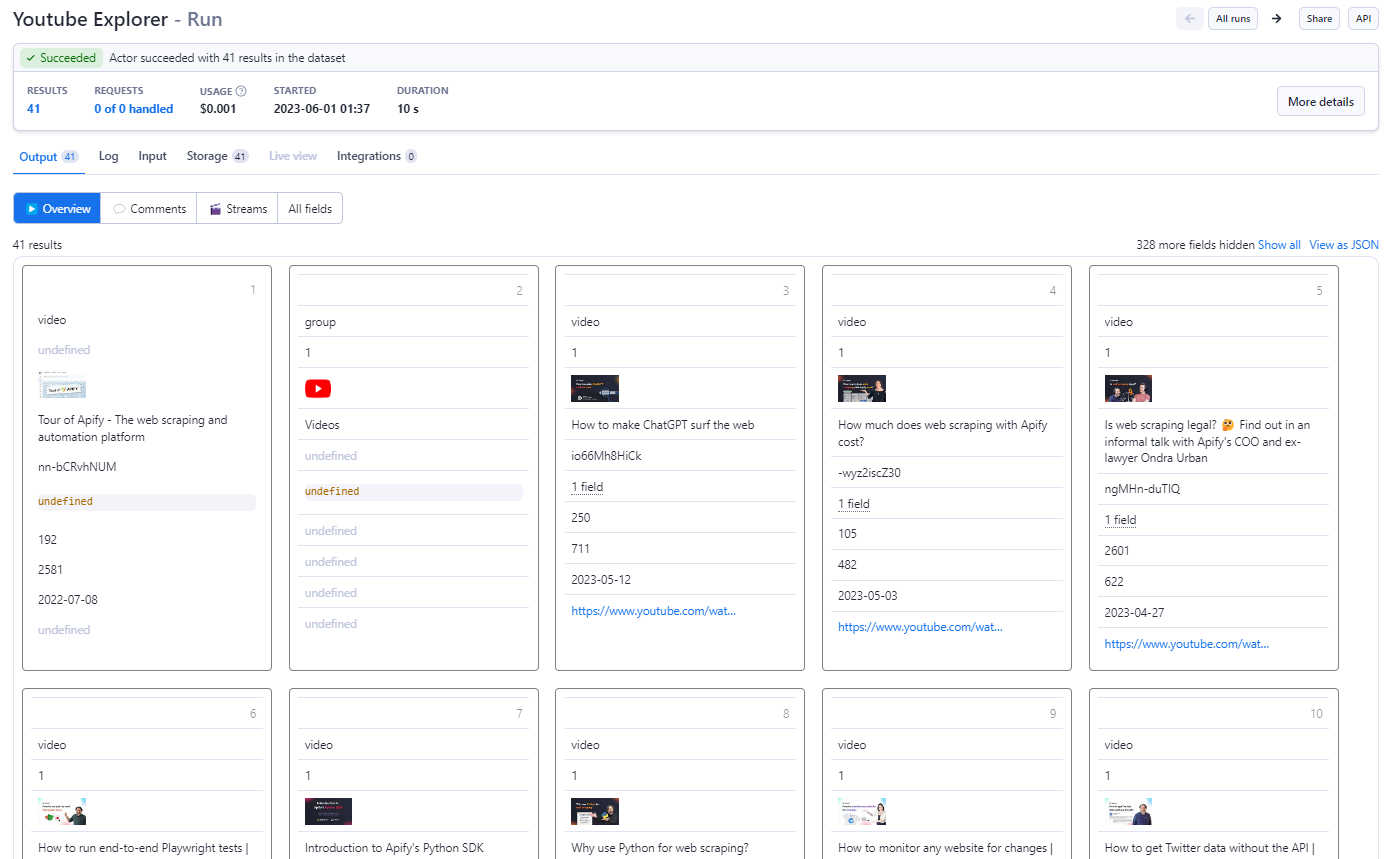Viewport: 1393px width, 859px height.
Task: Open the Input tab
Action: 153,156
